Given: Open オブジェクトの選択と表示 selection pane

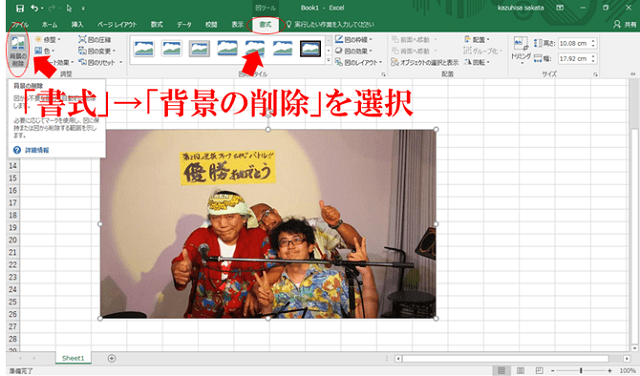Looking at the screenshot, I should pos(425,62).
